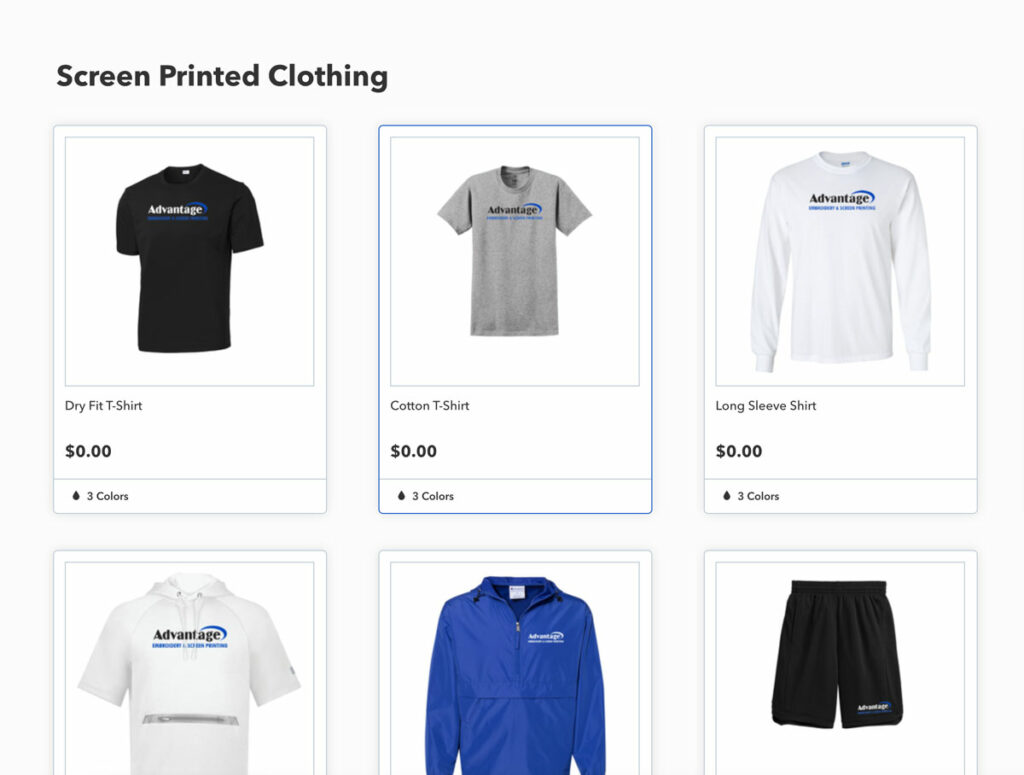
Task: Click the droplet icon on Dry Fit T-Shirt card
Action: [76, 496]
